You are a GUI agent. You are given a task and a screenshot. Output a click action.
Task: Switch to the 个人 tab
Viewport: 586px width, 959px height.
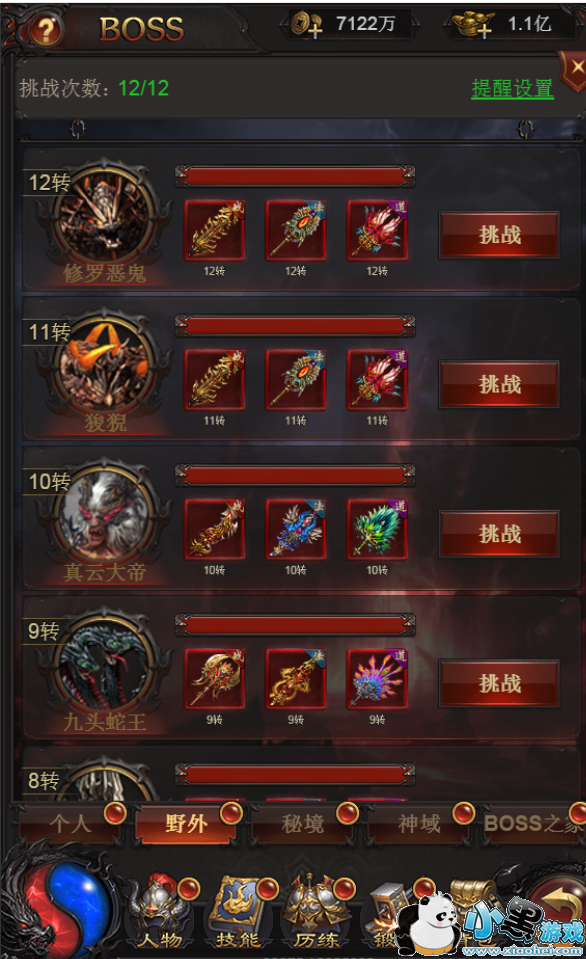tap(70, 824)
